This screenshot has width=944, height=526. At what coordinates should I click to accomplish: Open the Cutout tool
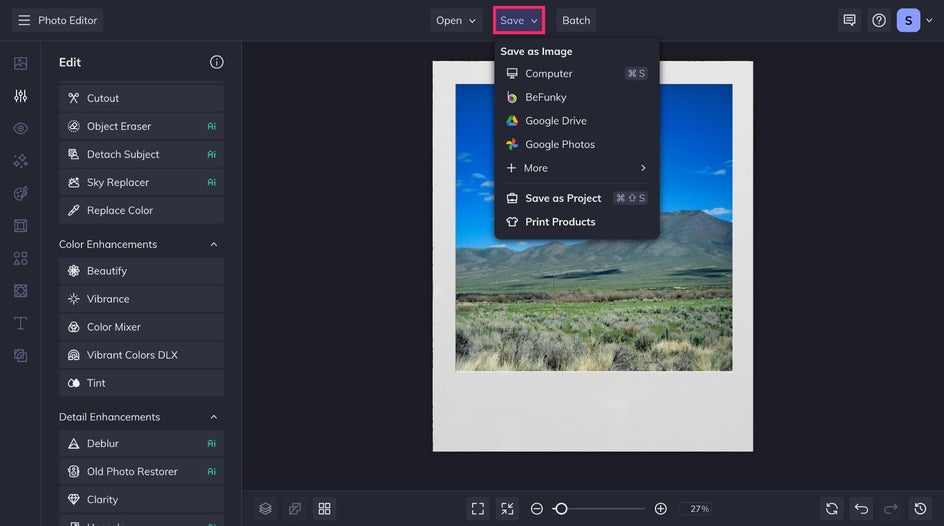tap(141, 98)
